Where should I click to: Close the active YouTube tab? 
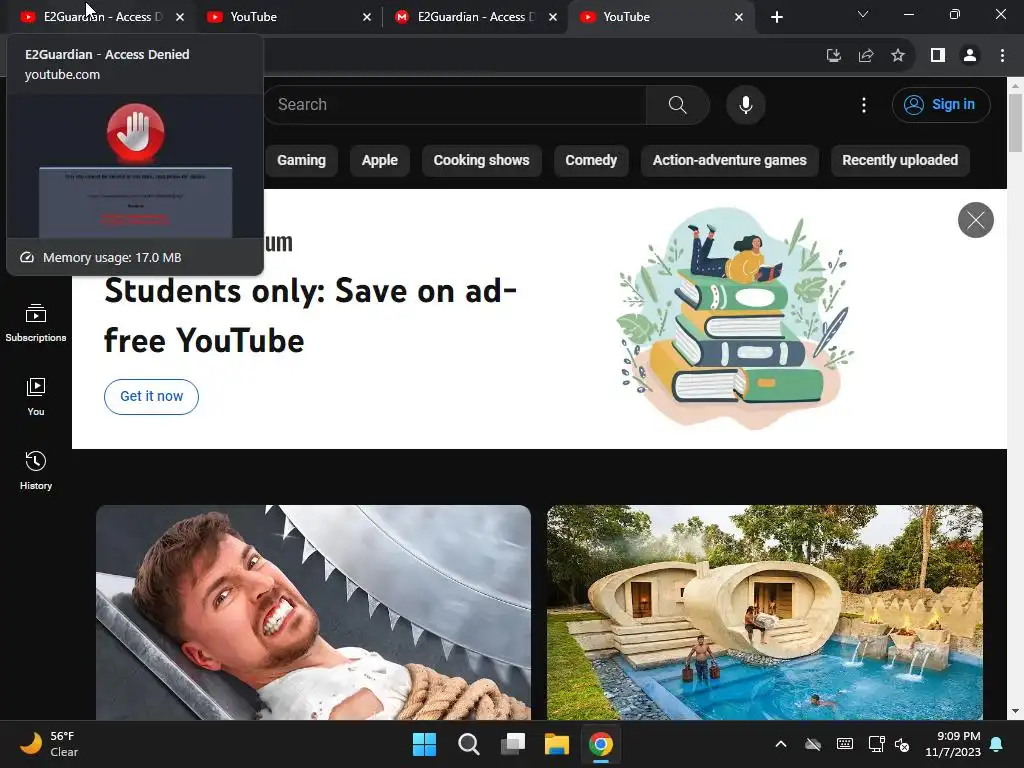(739, 17)
